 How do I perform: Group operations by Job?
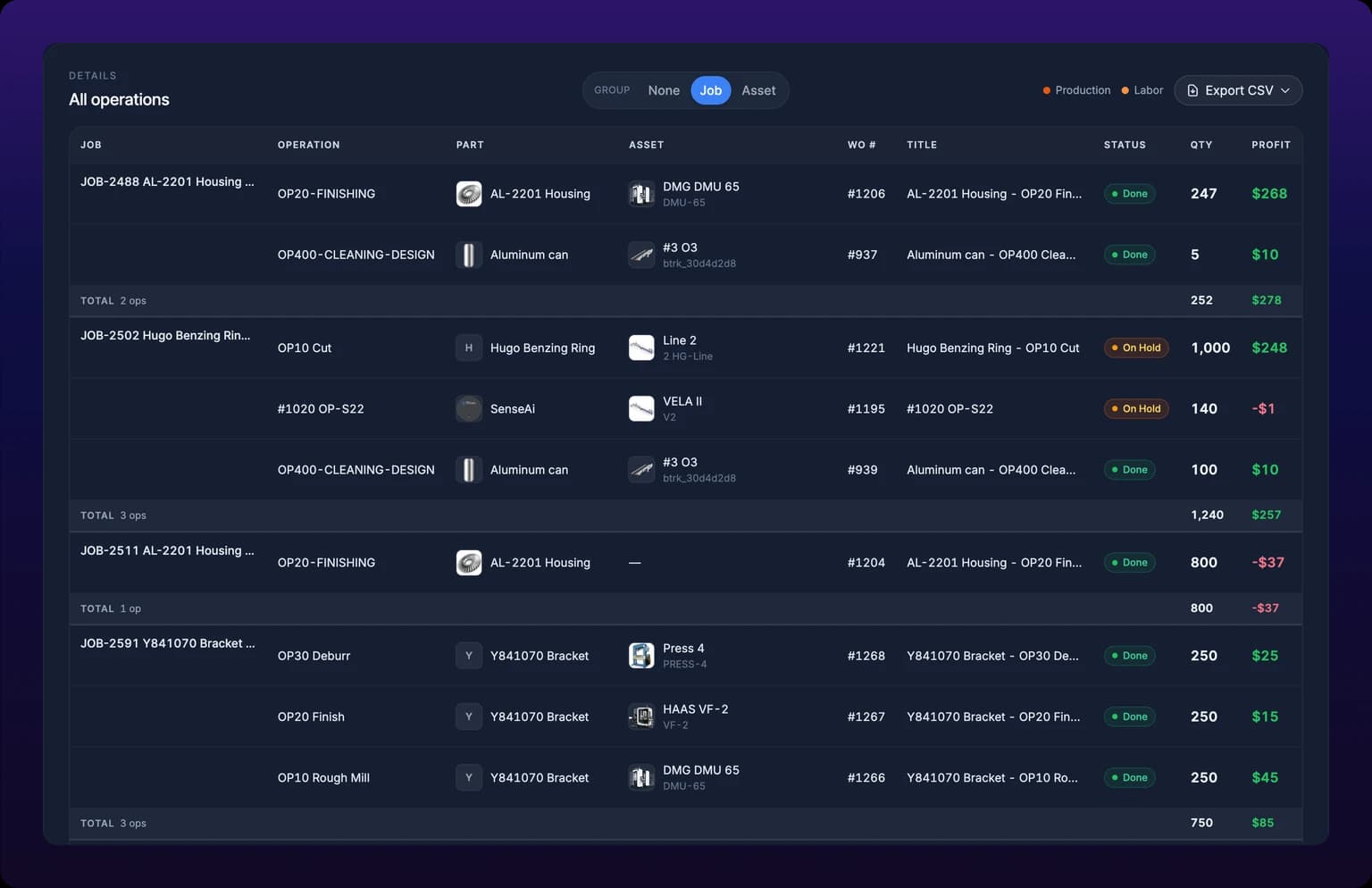click(x=711, y=90)
